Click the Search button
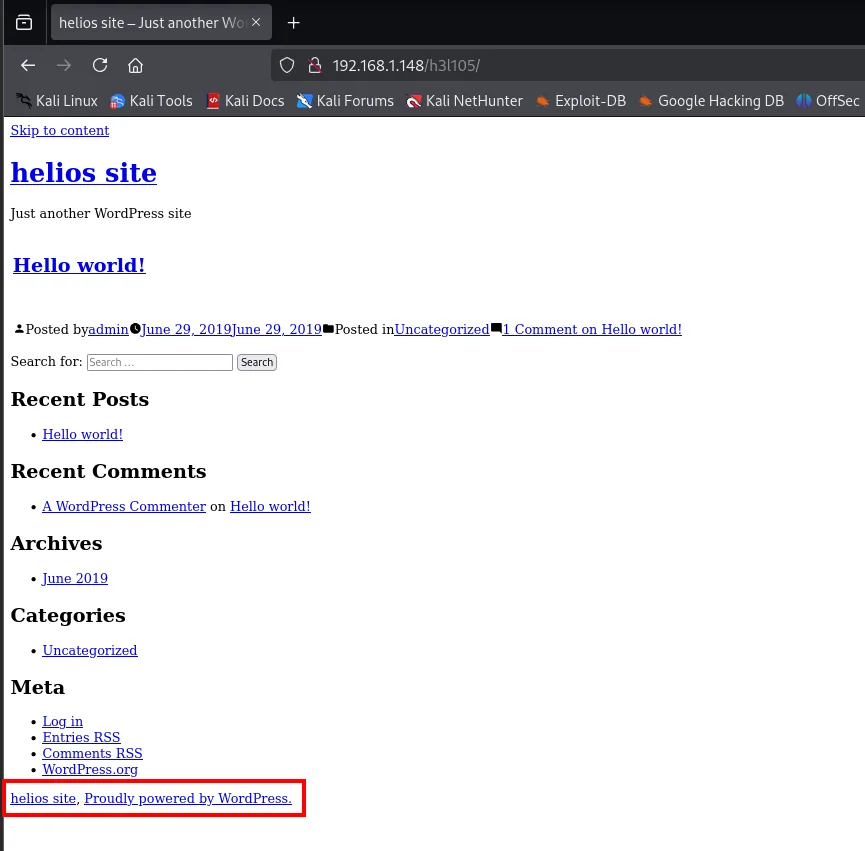 tap(257, 362)
